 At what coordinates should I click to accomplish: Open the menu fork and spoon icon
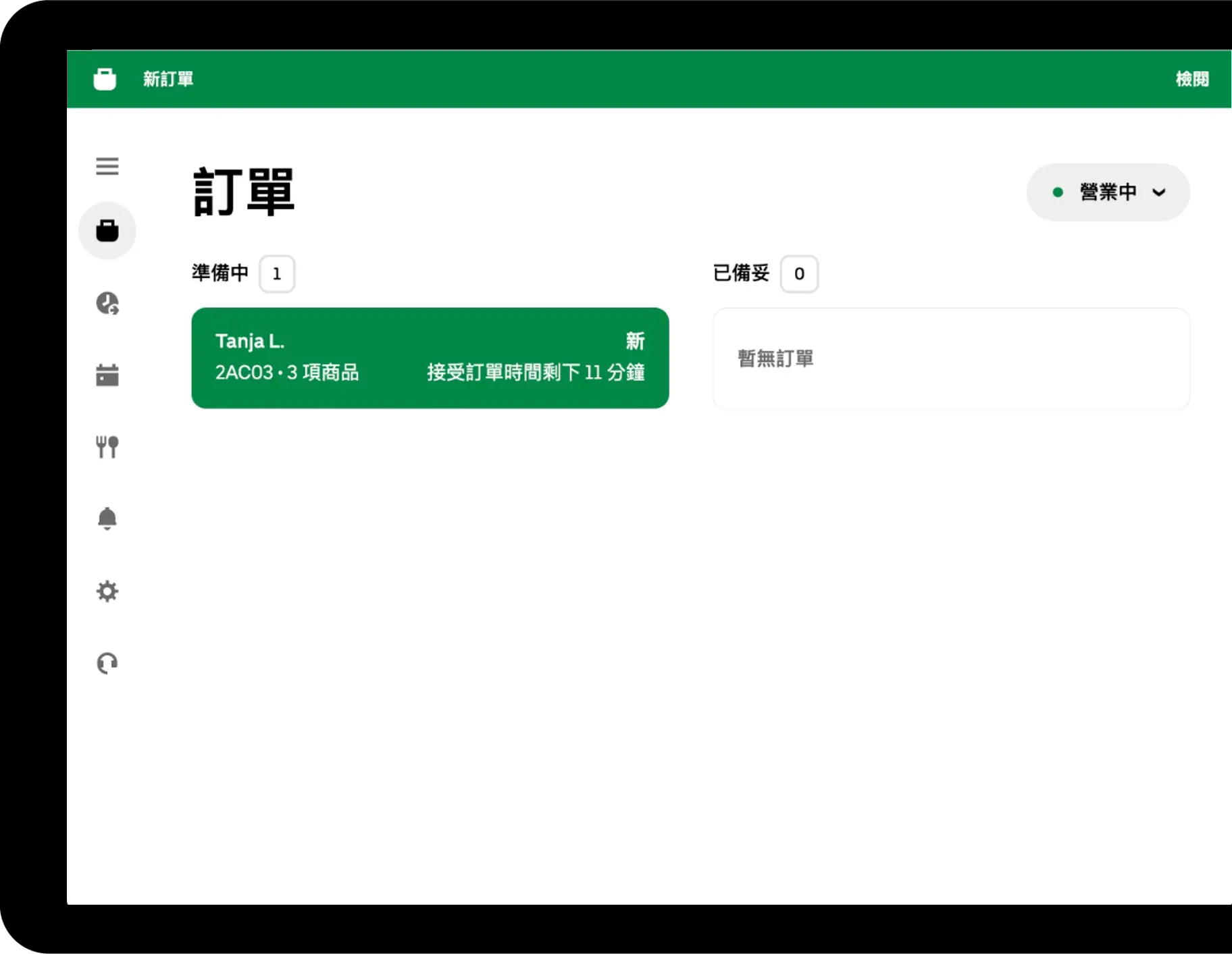click(107, 447)
